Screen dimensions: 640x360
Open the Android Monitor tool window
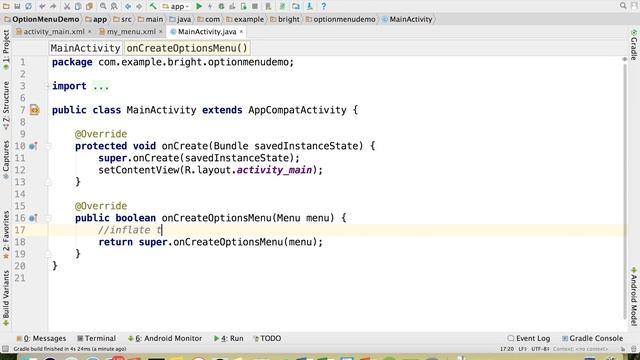tap(165, 338)
